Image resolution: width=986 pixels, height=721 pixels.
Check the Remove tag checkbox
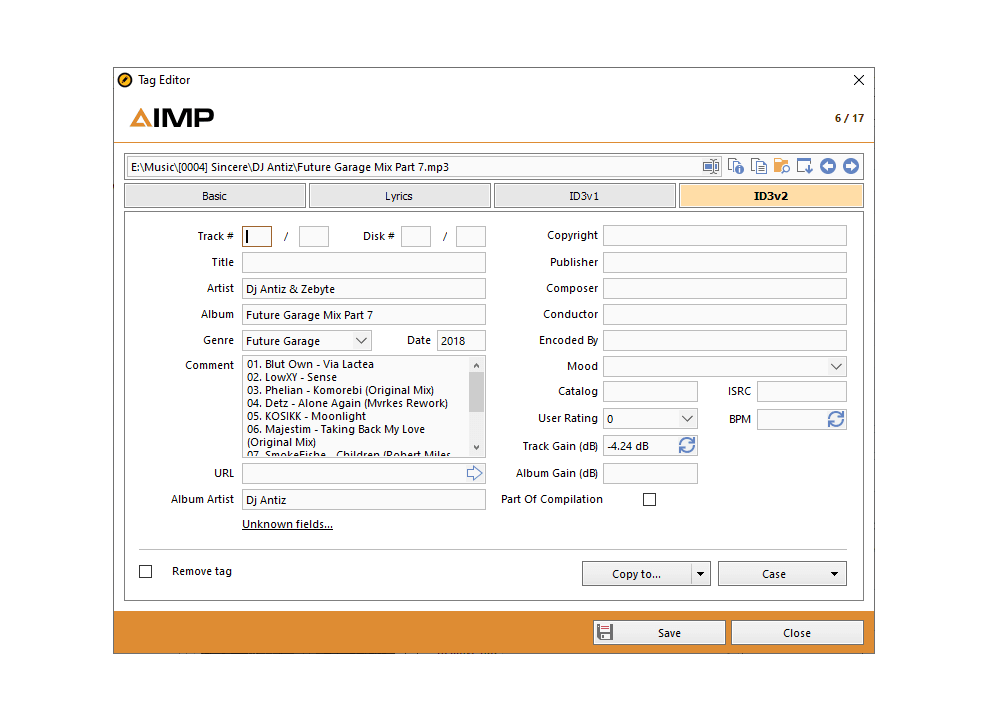pos(145,571)
